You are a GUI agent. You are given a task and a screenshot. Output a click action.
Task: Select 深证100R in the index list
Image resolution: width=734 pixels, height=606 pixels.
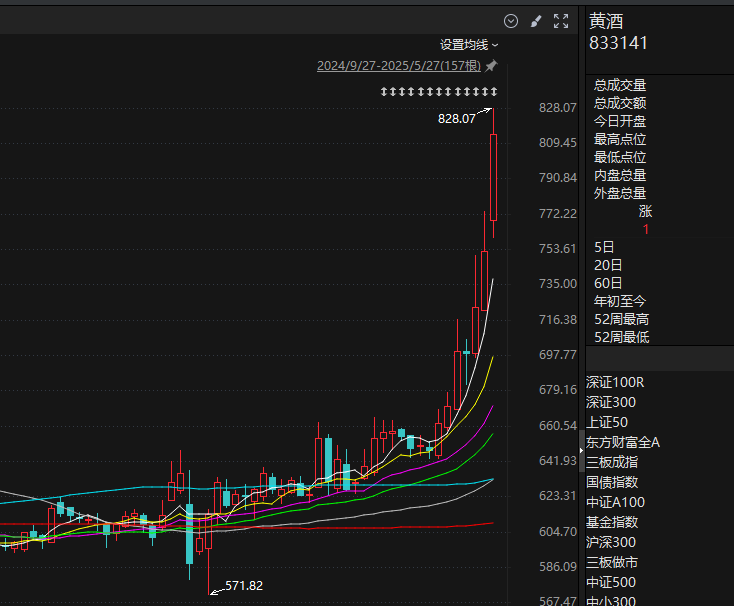[615, 382]
